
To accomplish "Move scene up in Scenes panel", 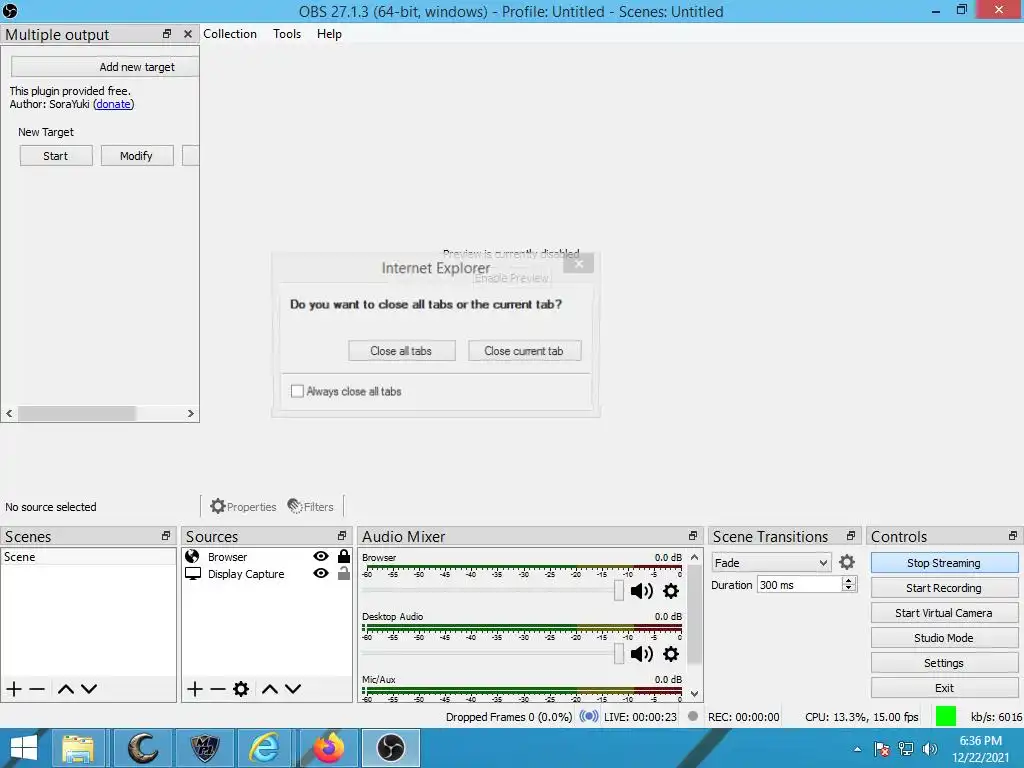I will 65,689.
